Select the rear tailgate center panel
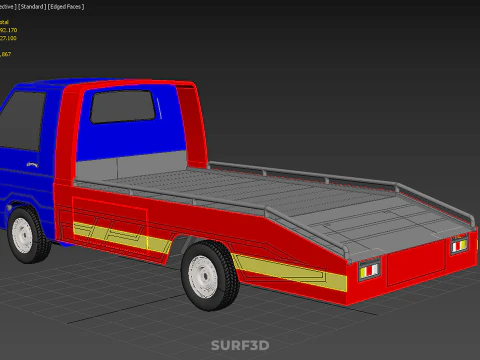The height and width of the screenshot is (360, 480). (x=416, y=263)
